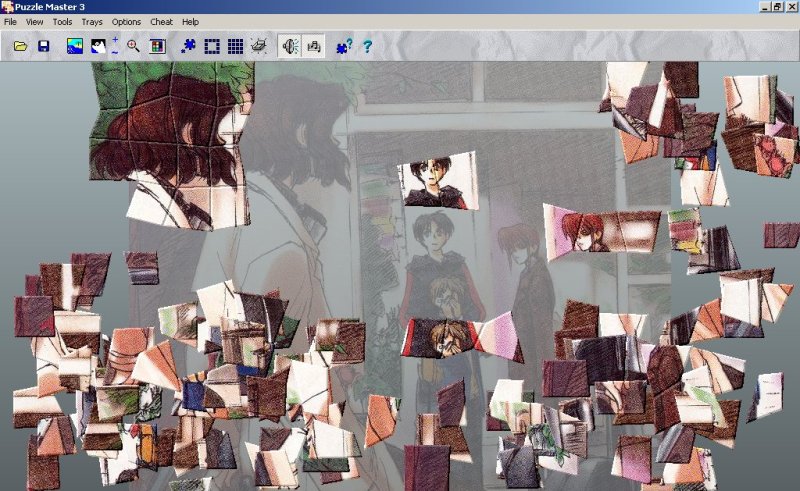Viewport: 800px width, 491px height.
Task: Click the tray icon in toolbar
Action: (x=259, y=46)
